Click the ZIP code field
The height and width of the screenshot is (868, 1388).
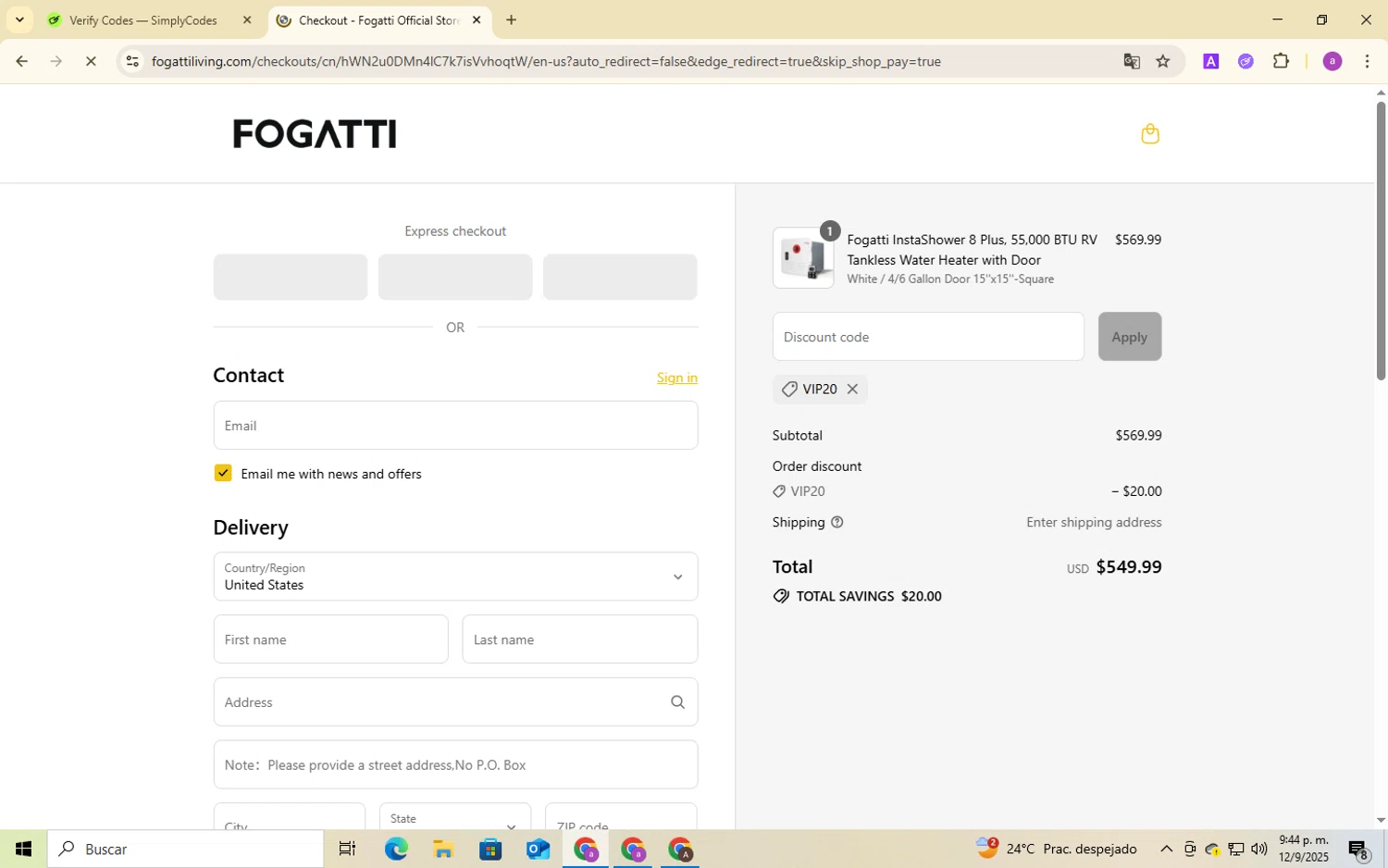(621, 818)
